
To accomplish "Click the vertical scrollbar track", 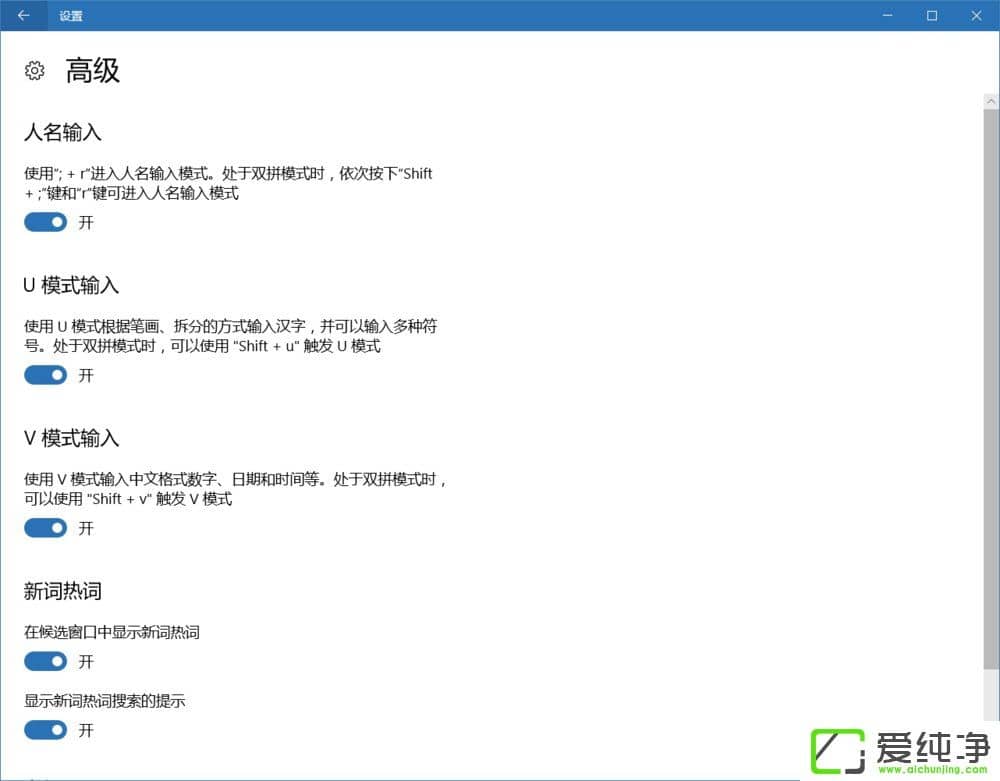I will coord(990,400).
